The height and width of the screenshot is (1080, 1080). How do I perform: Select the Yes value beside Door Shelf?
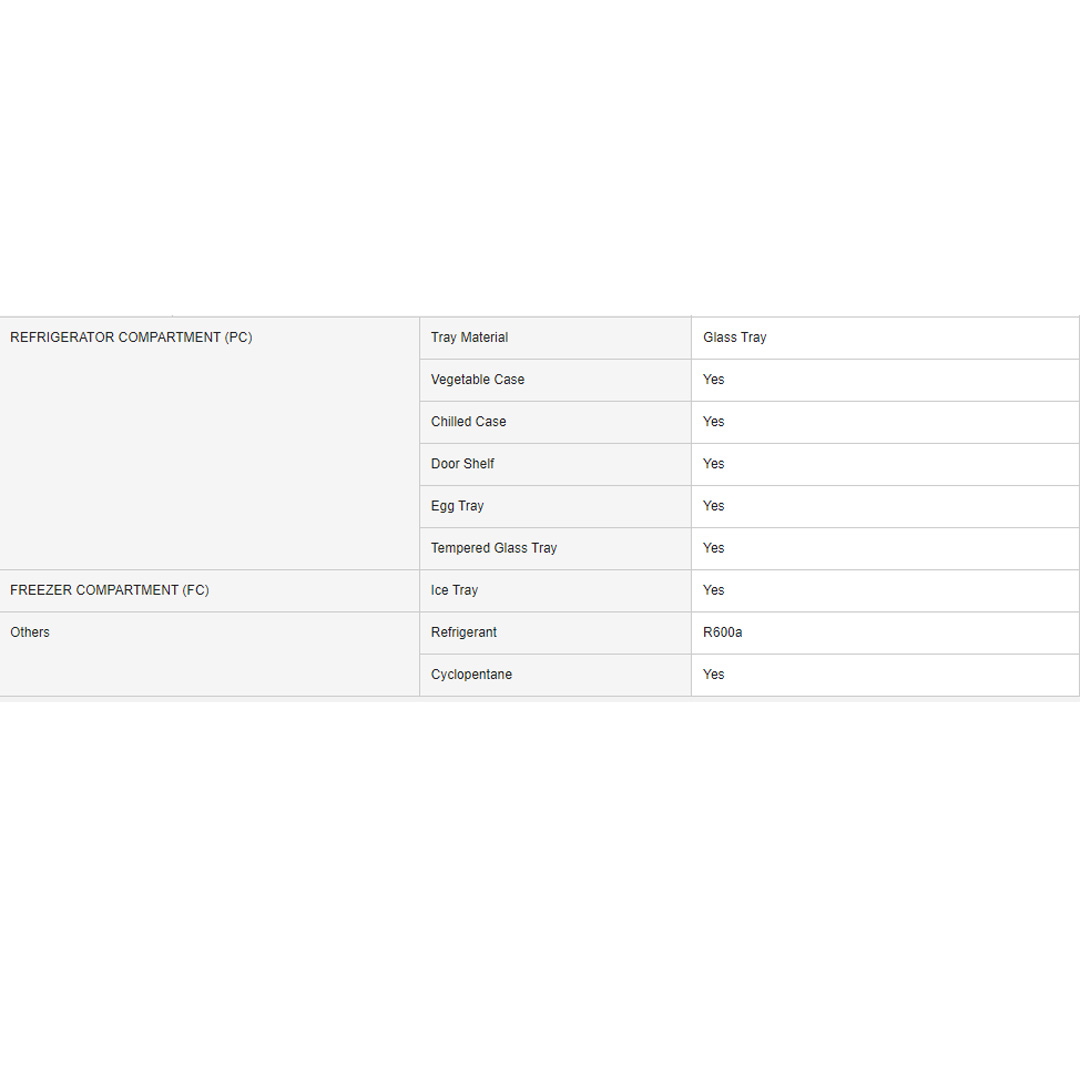click(x=713, y=464)
